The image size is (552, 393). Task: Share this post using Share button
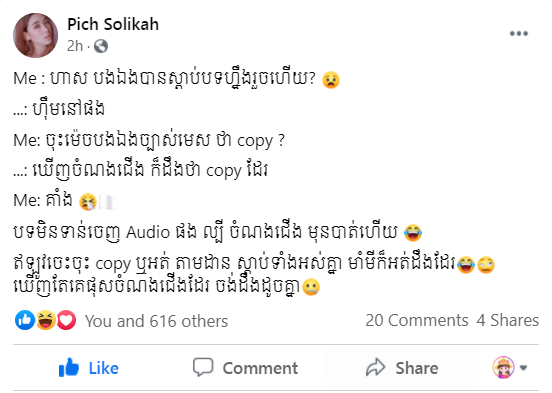(x=402, y=368)
